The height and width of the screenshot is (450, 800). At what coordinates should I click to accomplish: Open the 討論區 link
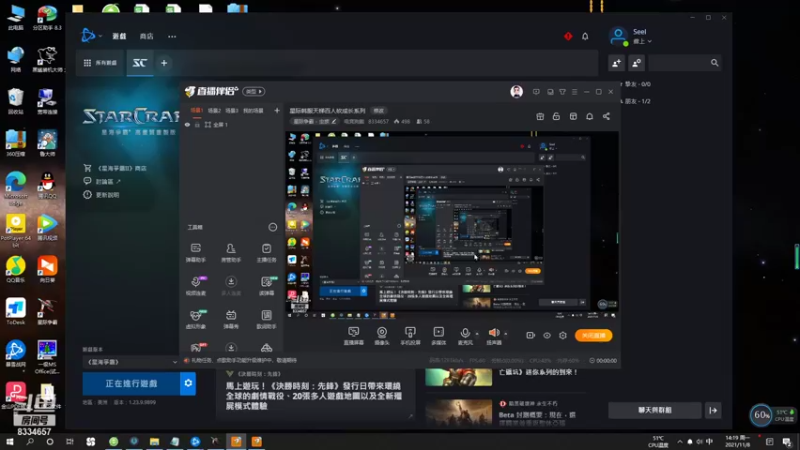[102, 181]
